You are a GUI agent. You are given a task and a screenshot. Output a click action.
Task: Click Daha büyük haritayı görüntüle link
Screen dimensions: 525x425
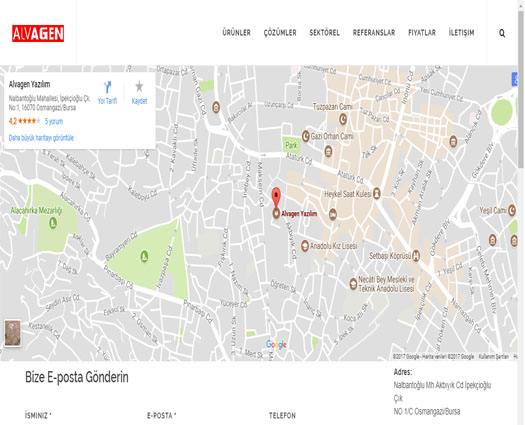[41, 138]
